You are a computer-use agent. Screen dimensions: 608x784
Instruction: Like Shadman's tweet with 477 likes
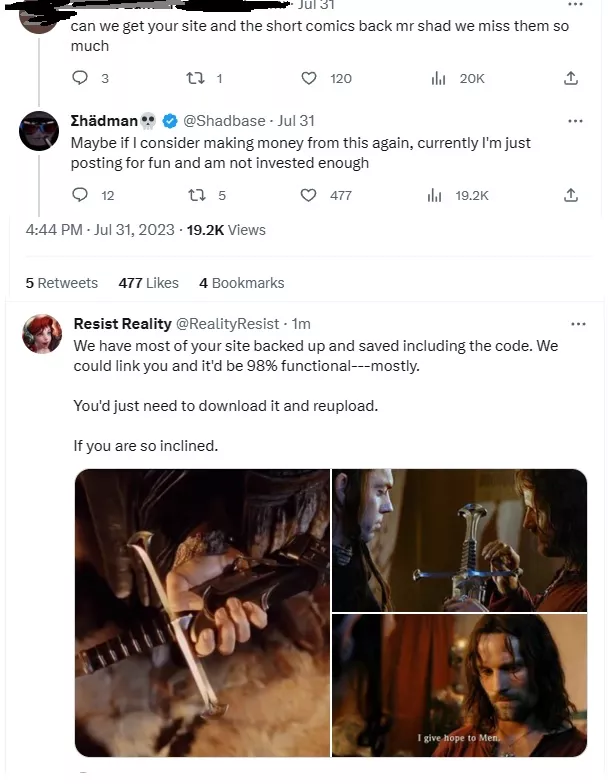[310, 195]
